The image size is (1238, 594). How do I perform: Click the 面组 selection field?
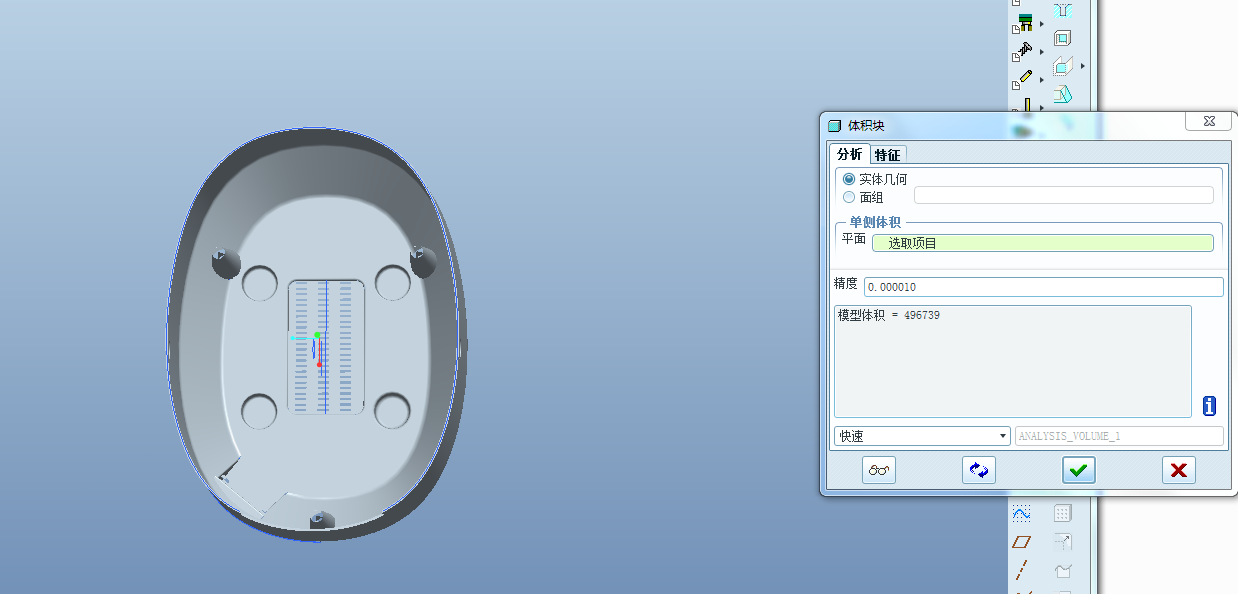(x=1064, y=195)
